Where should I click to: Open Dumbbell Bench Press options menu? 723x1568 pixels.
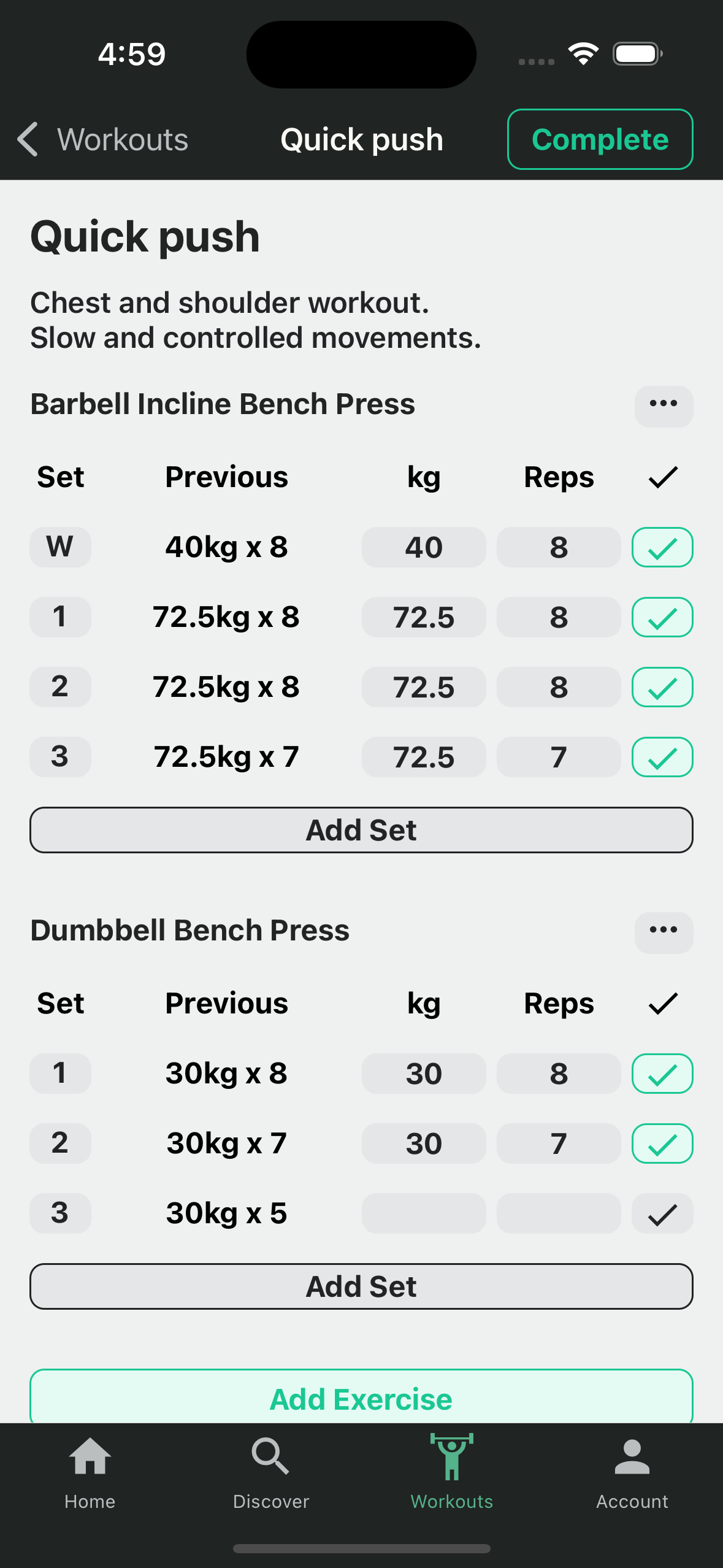[x=664, y=931]
